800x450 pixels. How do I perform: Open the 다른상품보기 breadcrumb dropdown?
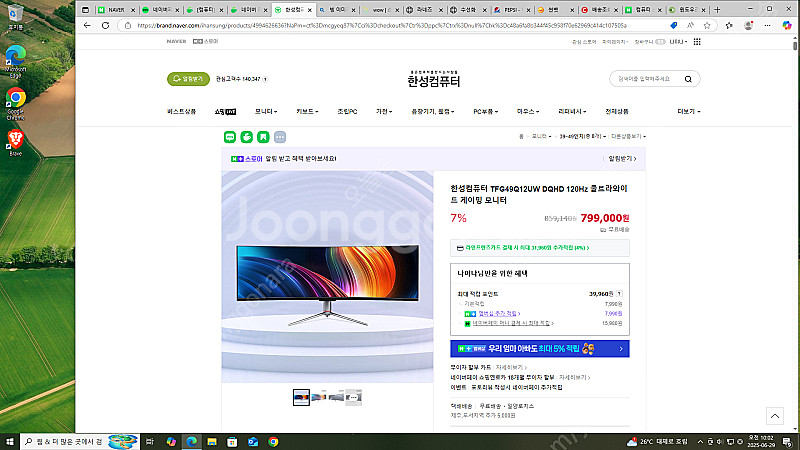coord(629,137)
